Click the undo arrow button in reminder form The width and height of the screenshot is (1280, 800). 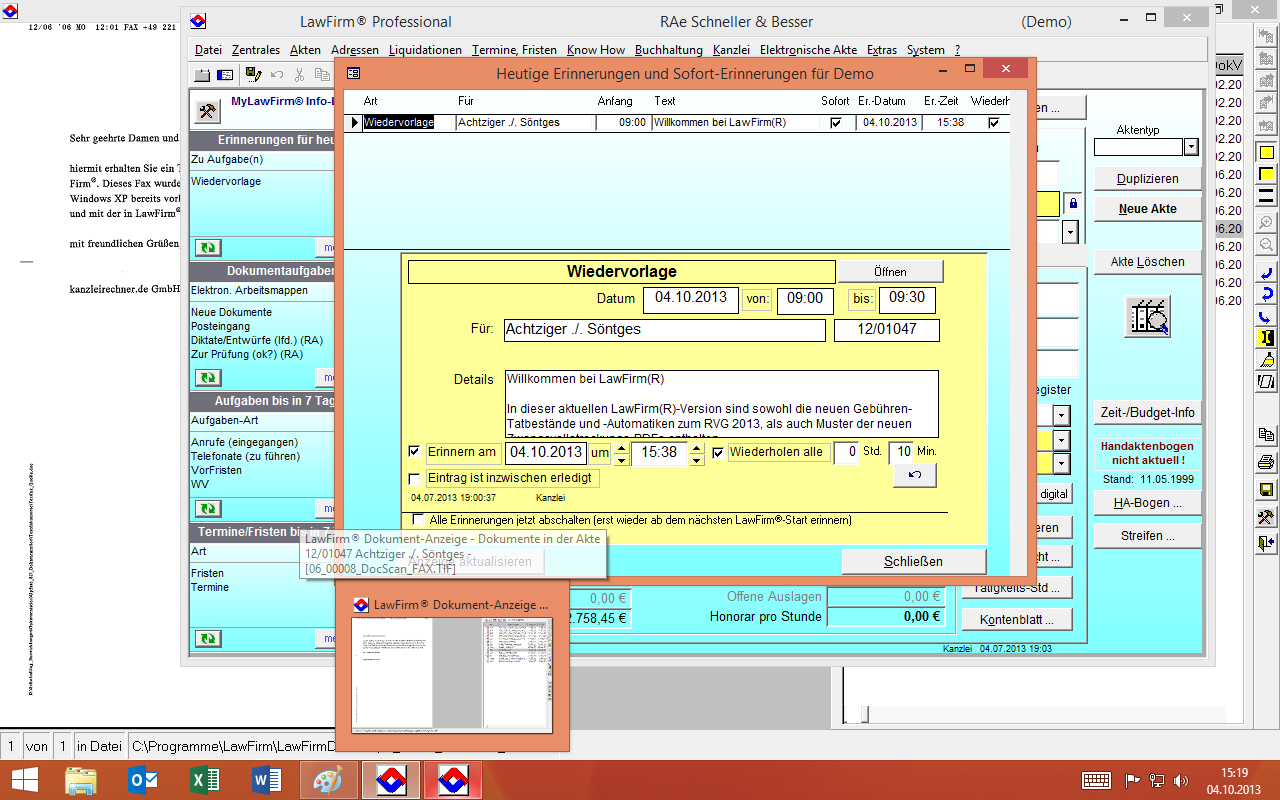[x=914, y=476]
